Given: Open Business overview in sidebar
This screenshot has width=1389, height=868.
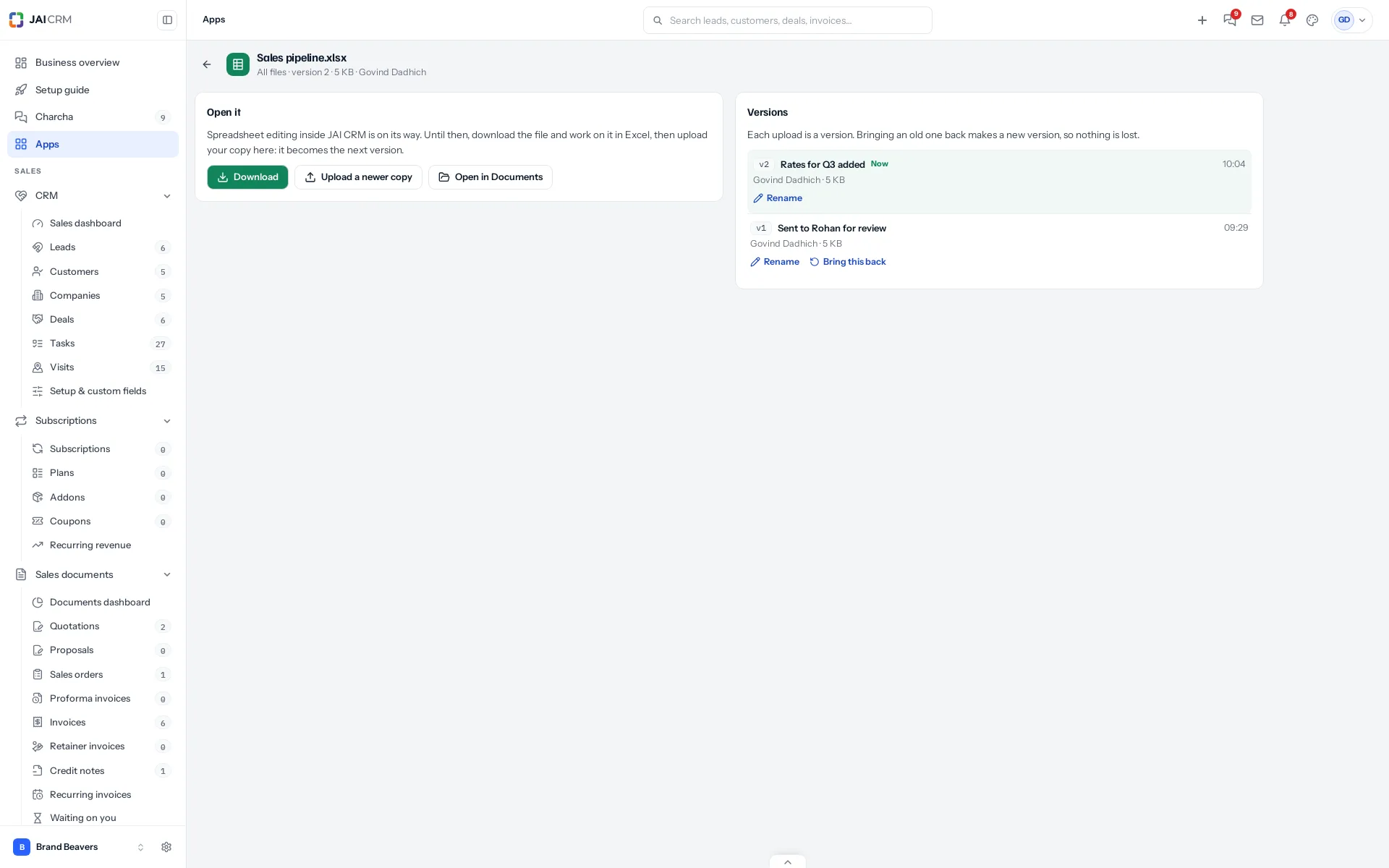Looking at the screenshot, I should [93, 63].
